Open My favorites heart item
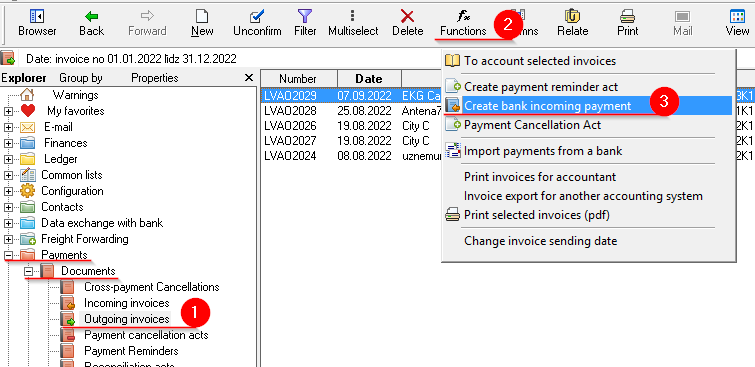This screenshot has width=755, height=367. tap(76, 111)
